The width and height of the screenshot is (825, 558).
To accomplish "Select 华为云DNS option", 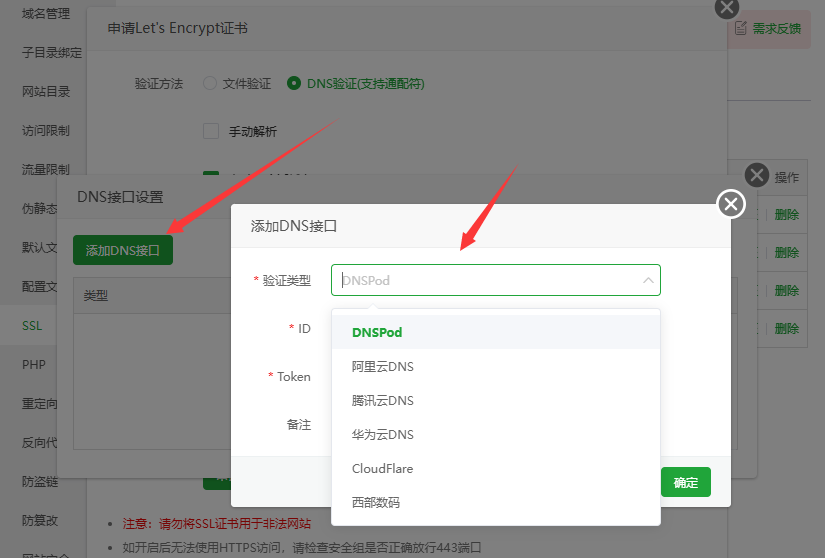I will pyautogui.click(x=496, y=434).
